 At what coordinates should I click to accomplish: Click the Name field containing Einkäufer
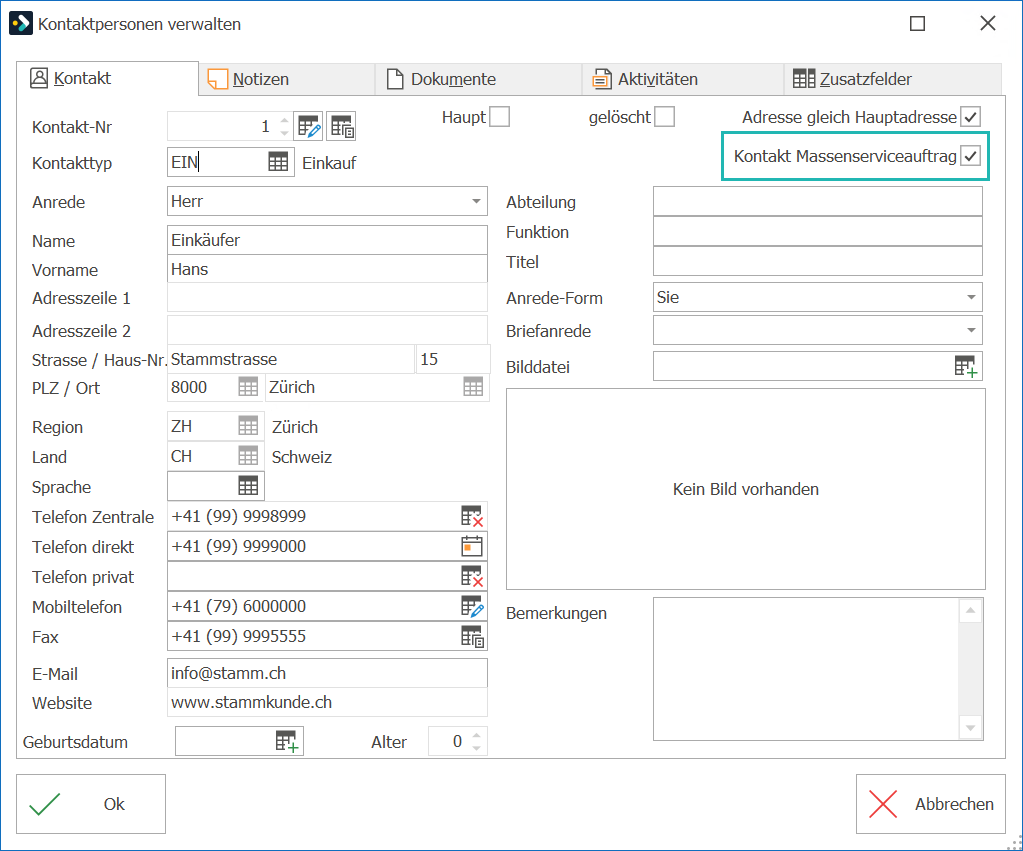328,240
